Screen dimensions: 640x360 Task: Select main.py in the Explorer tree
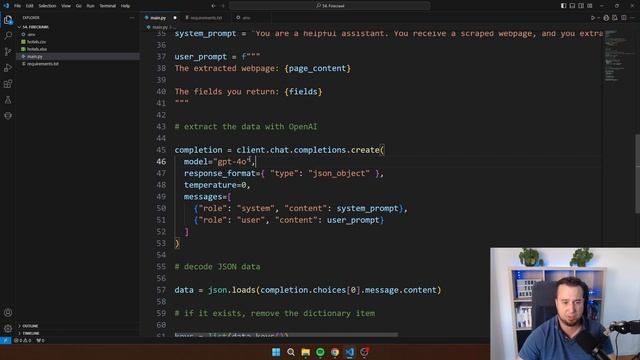(x=35, y=56)
